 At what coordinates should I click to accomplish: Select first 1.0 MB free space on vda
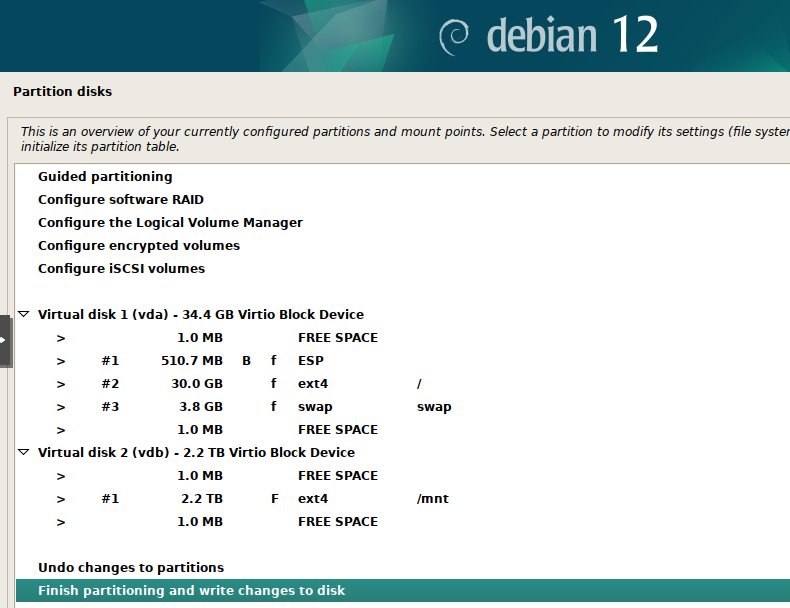tap(403, 337)
